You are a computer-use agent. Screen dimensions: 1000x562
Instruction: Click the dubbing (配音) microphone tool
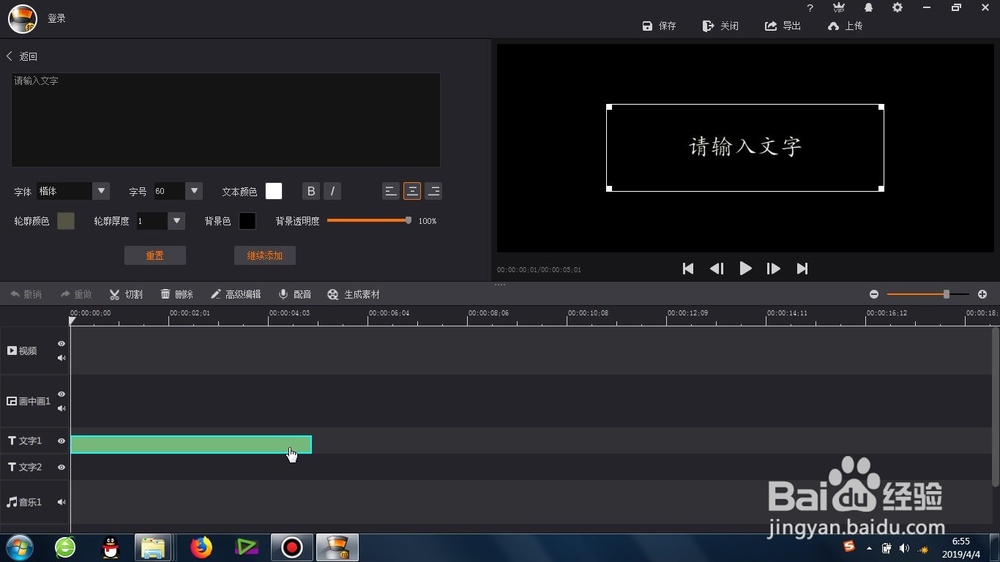pyautogui.click(x=295, y=294)
